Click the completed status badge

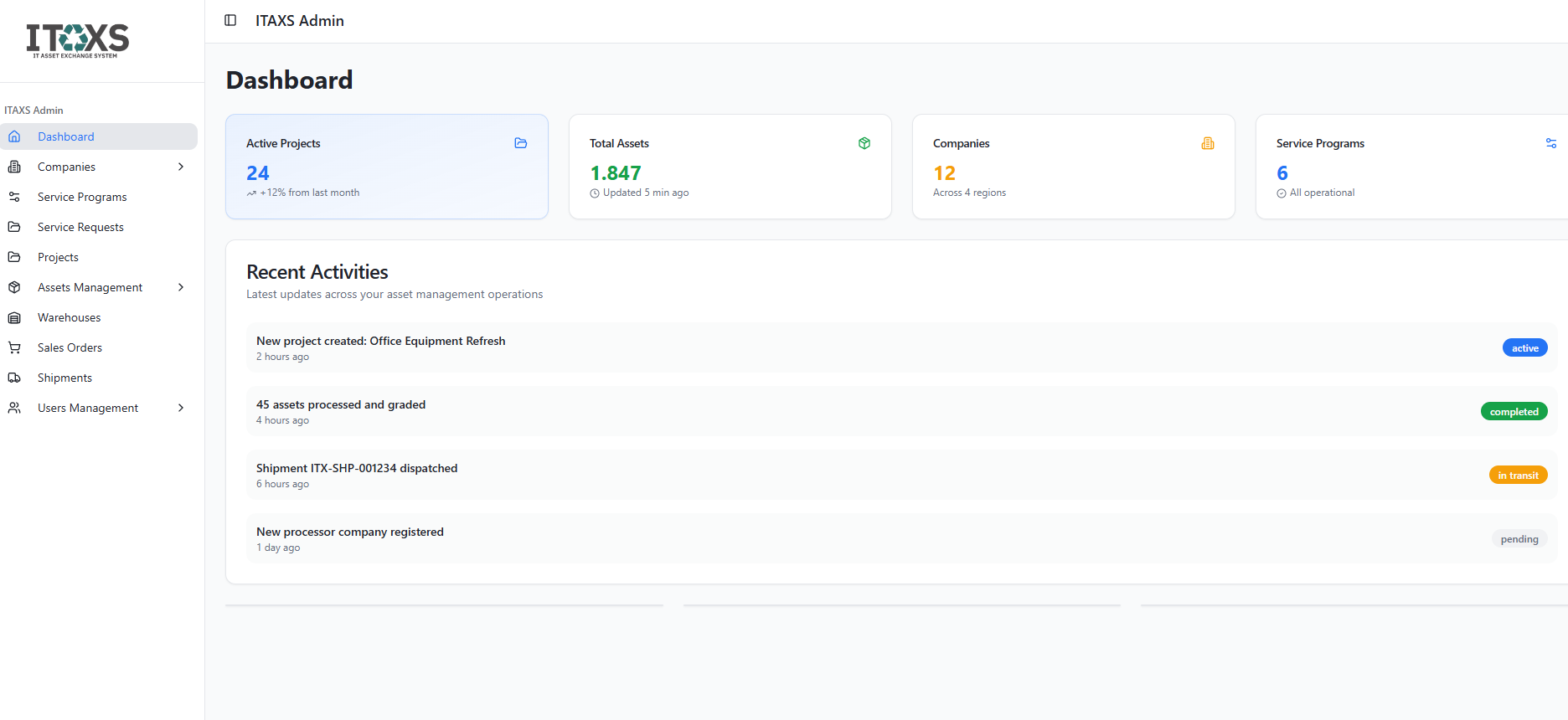point(1514,412)
